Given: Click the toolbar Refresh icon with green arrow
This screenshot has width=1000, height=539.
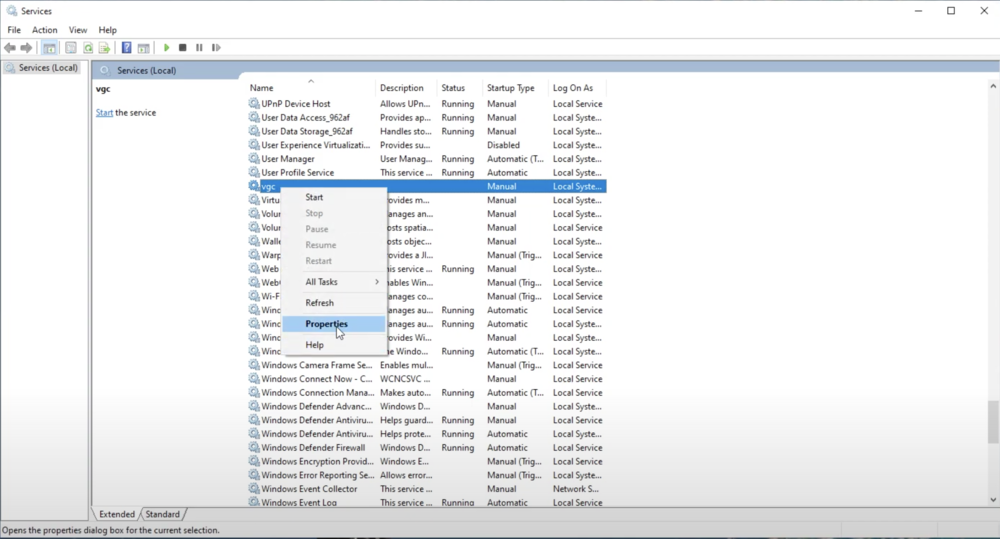Looking at the screenshot, I should (x=88, y=48).
